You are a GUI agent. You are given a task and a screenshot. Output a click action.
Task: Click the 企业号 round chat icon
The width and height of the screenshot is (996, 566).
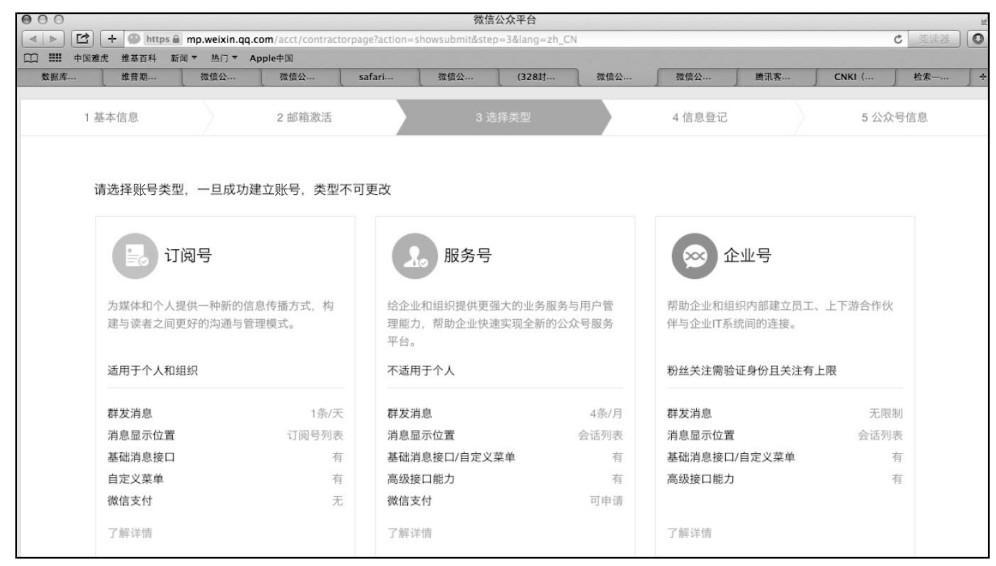(x=694, y=256)
